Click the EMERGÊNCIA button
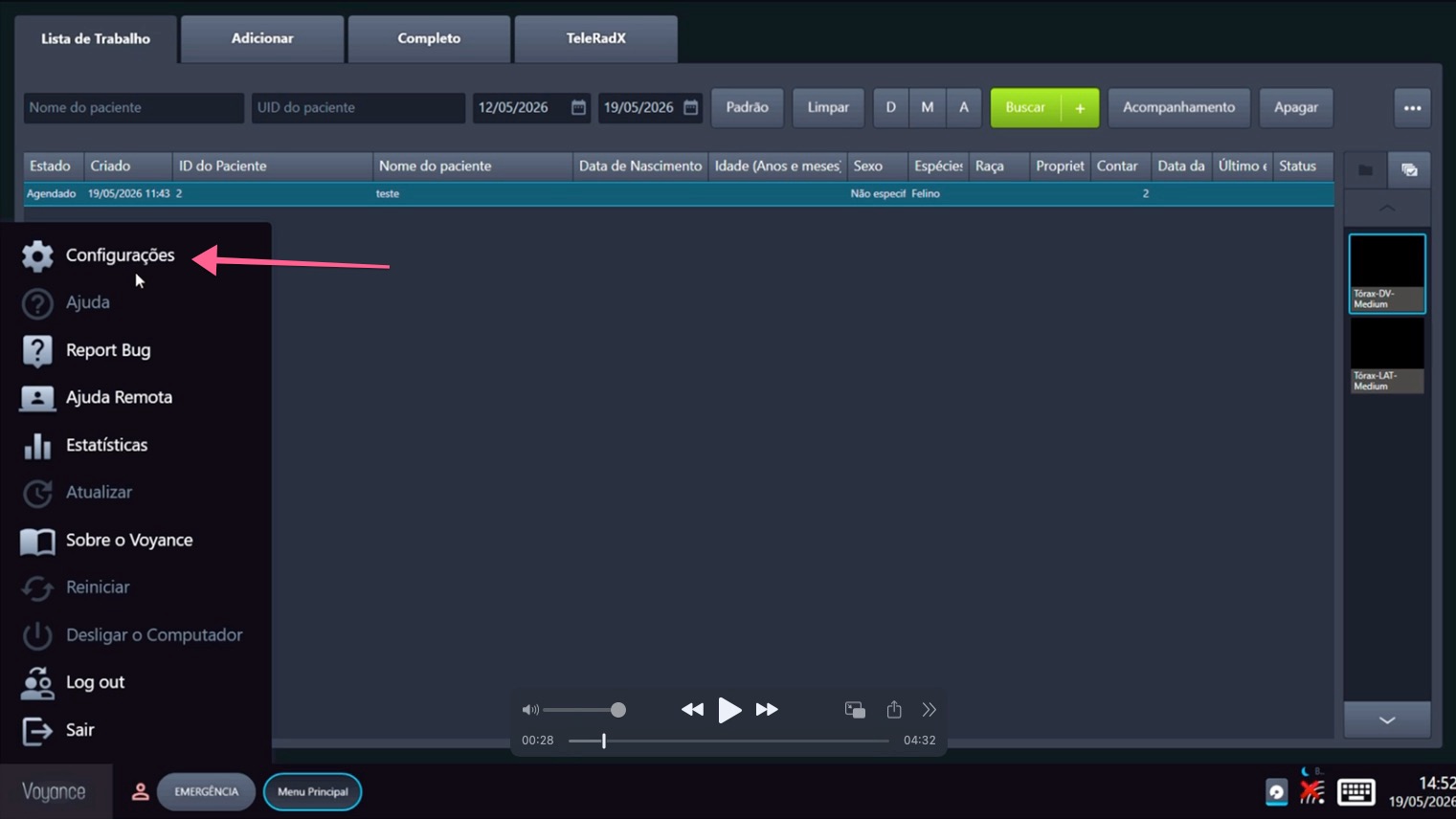The width and height of the screenshot is (1456, 819). tap(206, 792)
